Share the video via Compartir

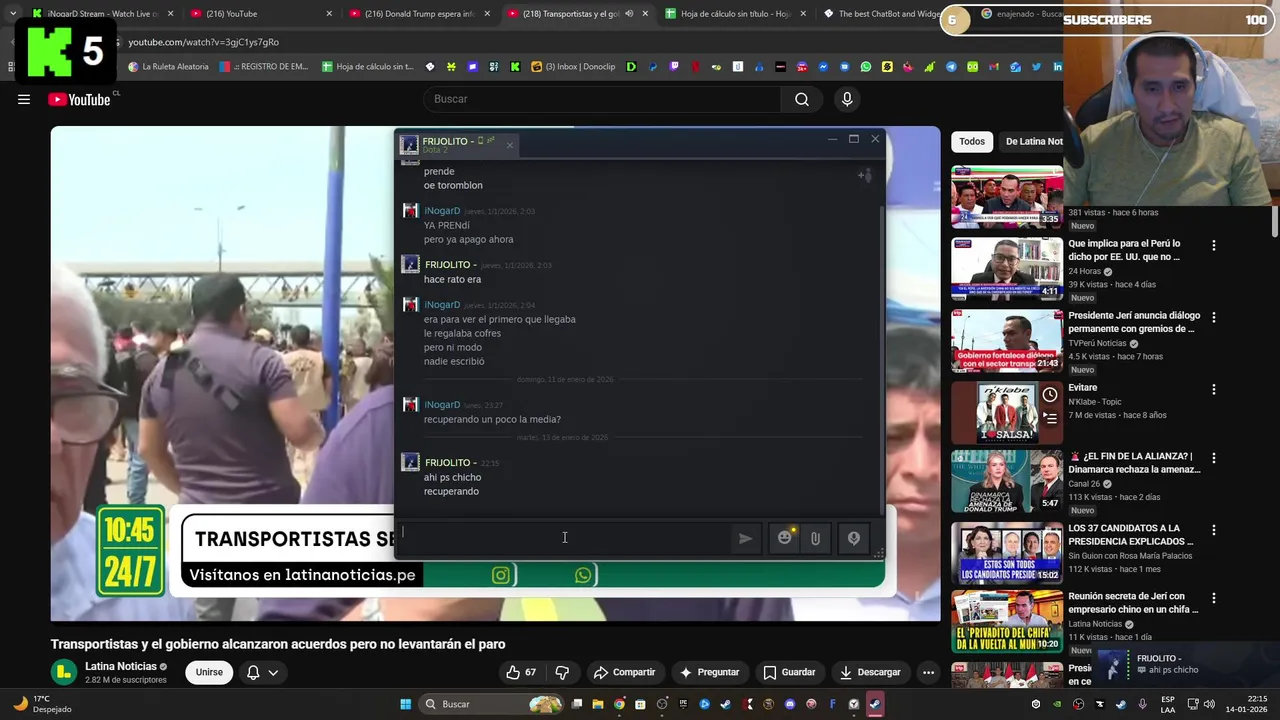(624, 672)
